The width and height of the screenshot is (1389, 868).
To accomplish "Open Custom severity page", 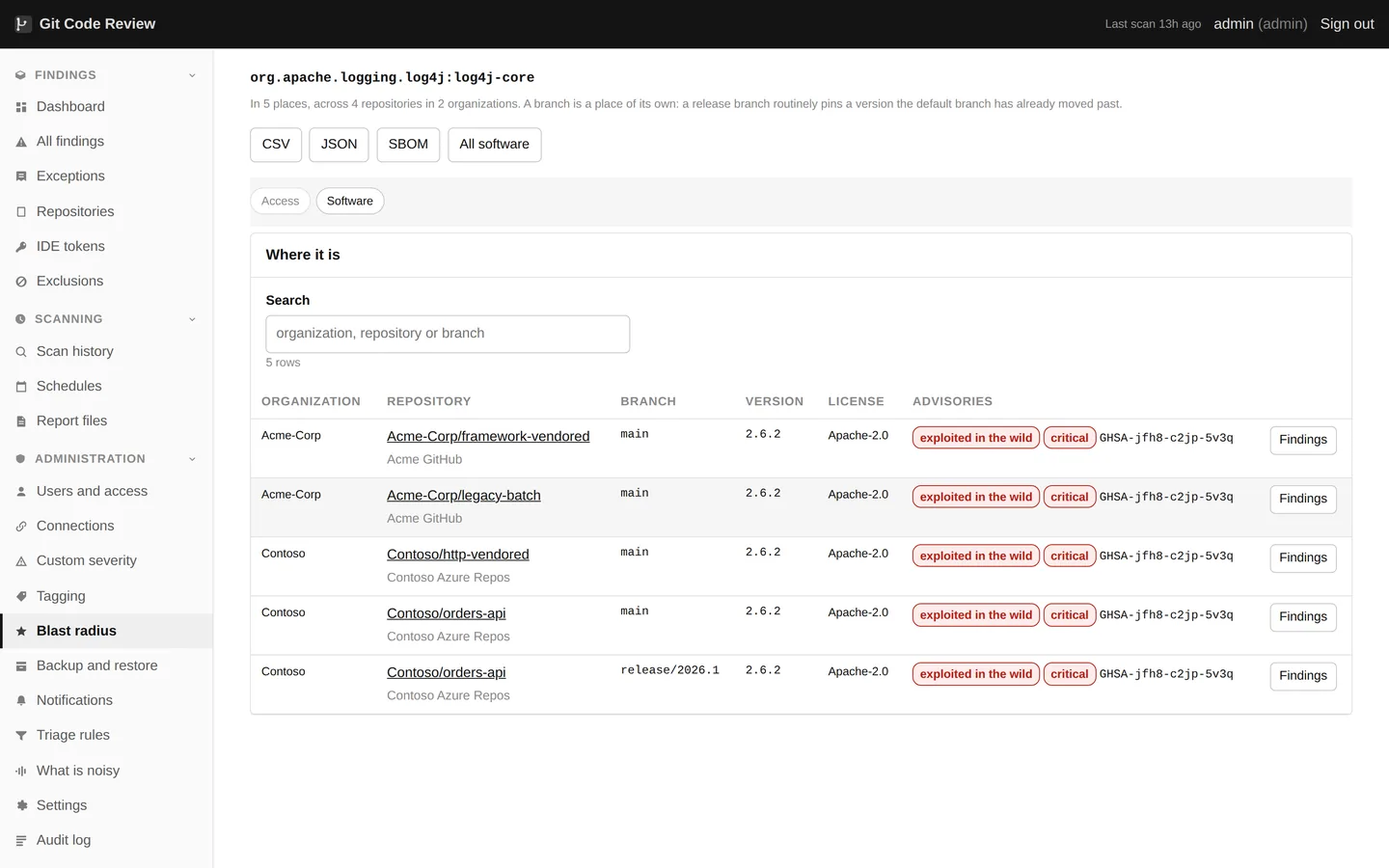I will click(106, 560).
